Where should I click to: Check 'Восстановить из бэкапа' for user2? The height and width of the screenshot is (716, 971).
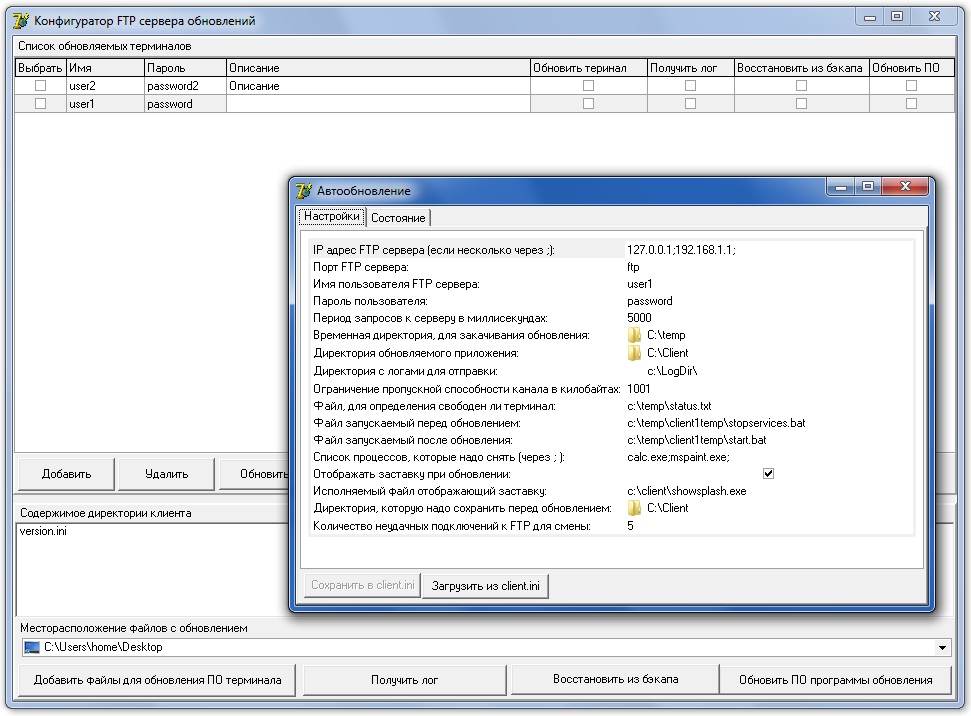coord(801,85)
